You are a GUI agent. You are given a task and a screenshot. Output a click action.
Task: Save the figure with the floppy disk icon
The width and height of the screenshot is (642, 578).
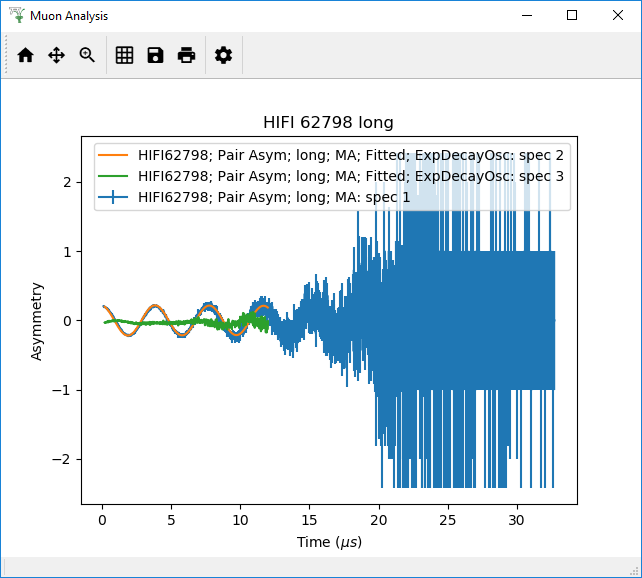pos(155,56)
